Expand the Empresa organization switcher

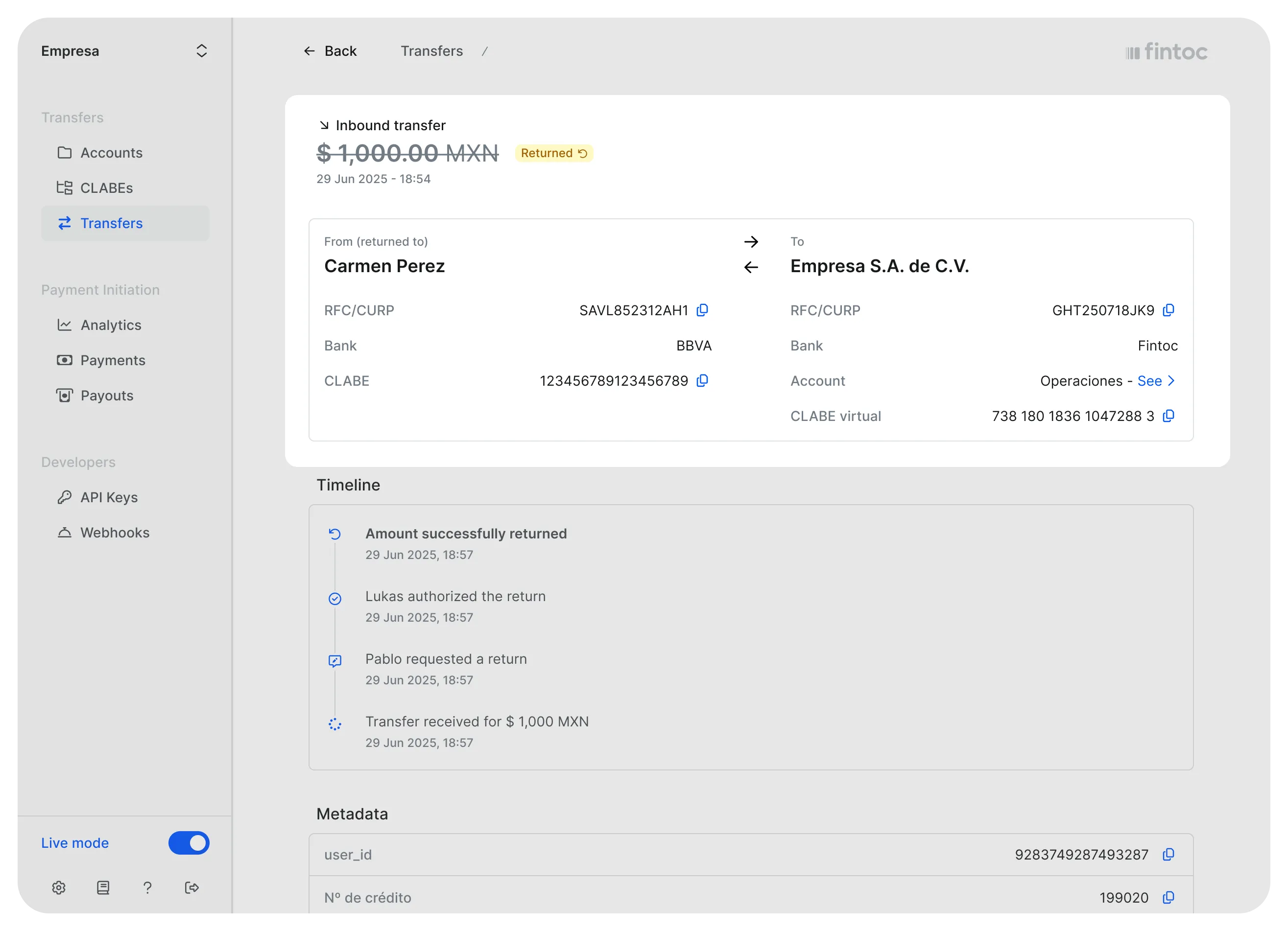[201, 51]
